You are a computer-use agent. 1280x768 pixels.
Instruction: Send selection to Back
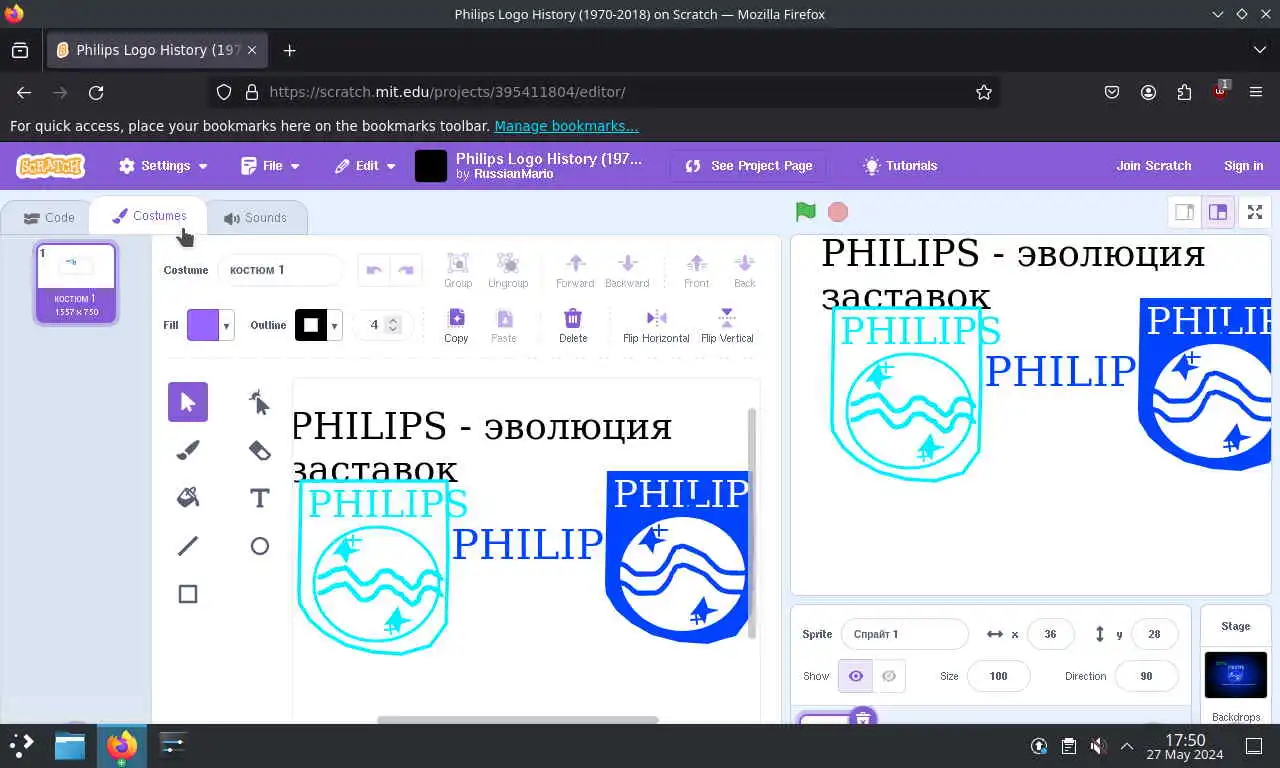point(745,270)
